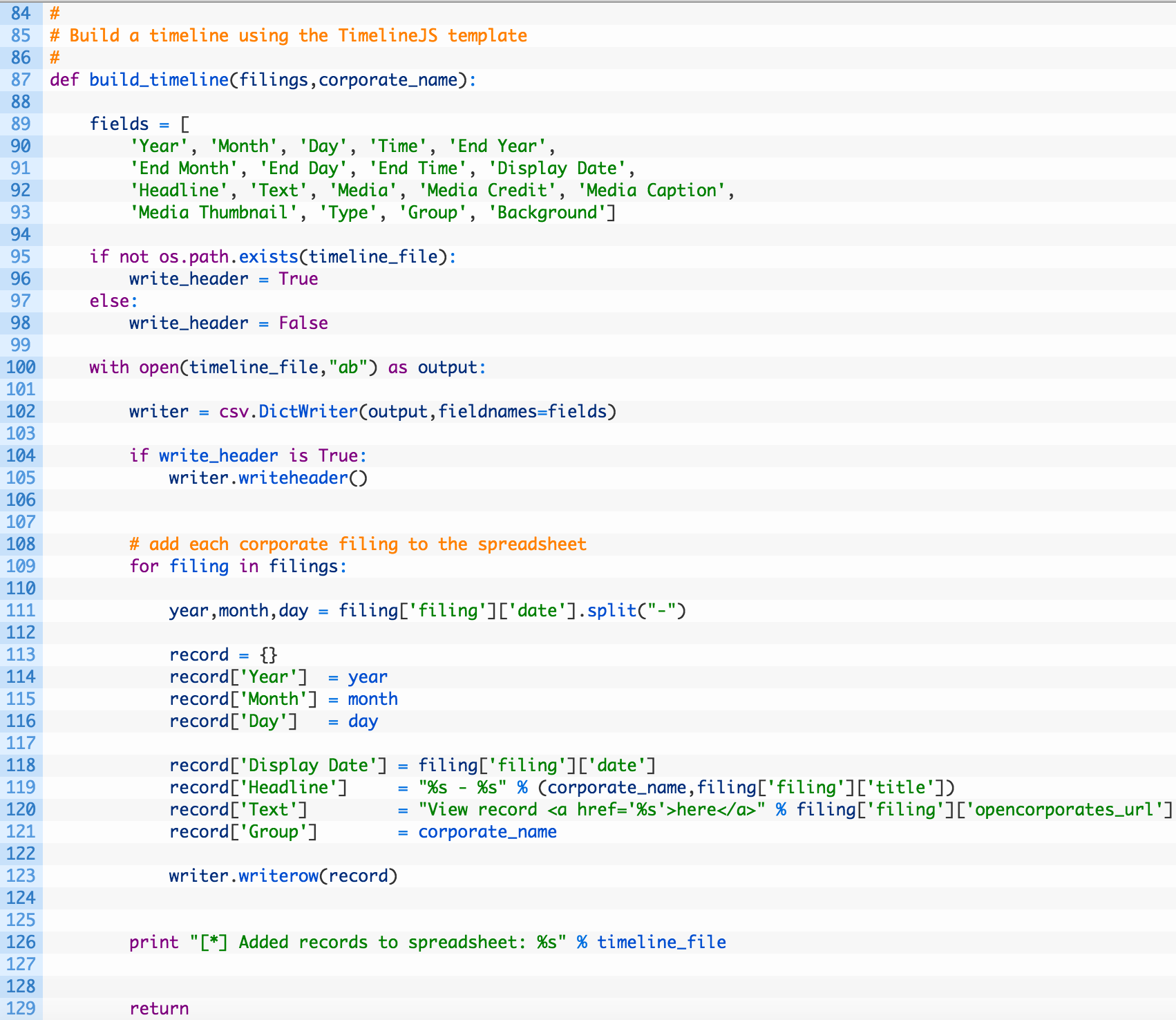Click writer.writerow(record) on line 123

283,876
